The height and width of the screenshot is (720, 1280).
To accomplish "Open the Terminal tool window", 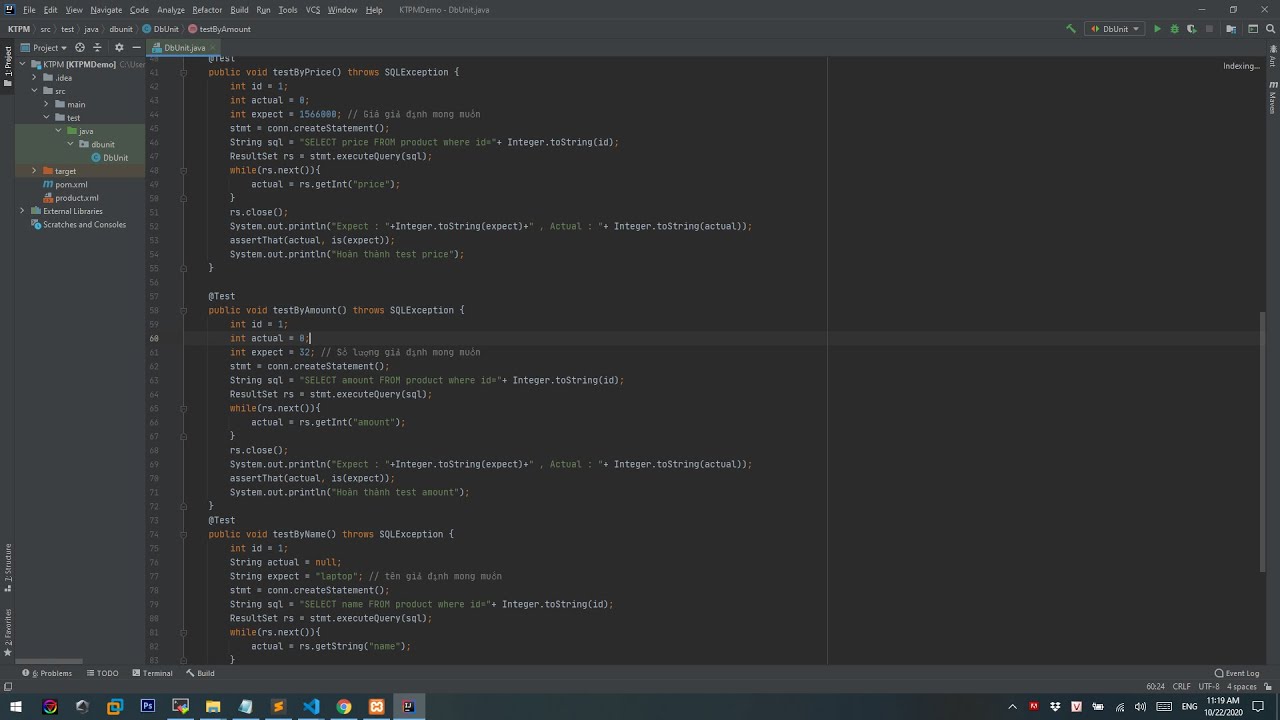I will click(x=151, y=673).
